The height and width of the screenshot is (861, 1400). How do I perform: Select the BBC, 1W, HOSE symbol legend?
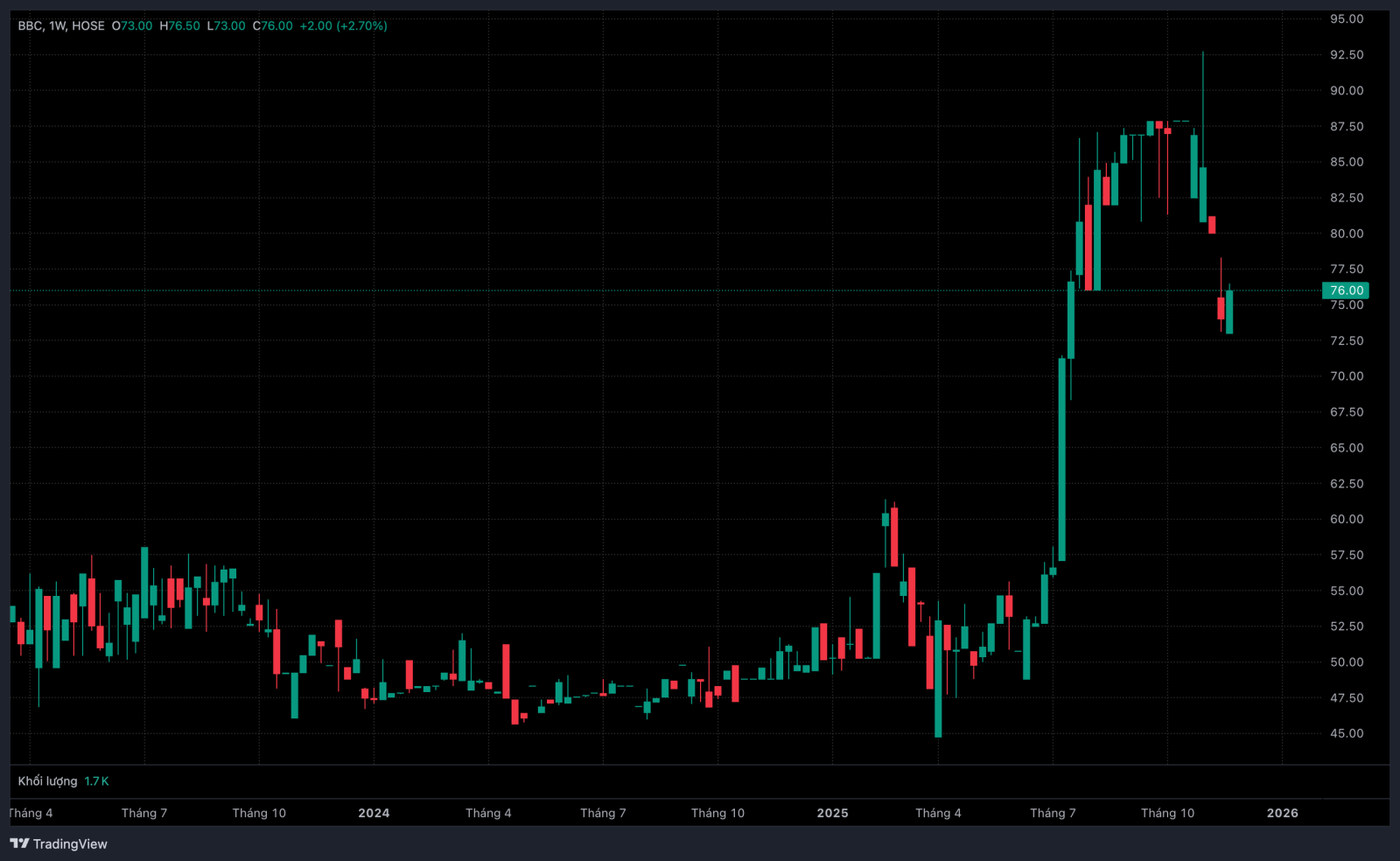(61, 26)
